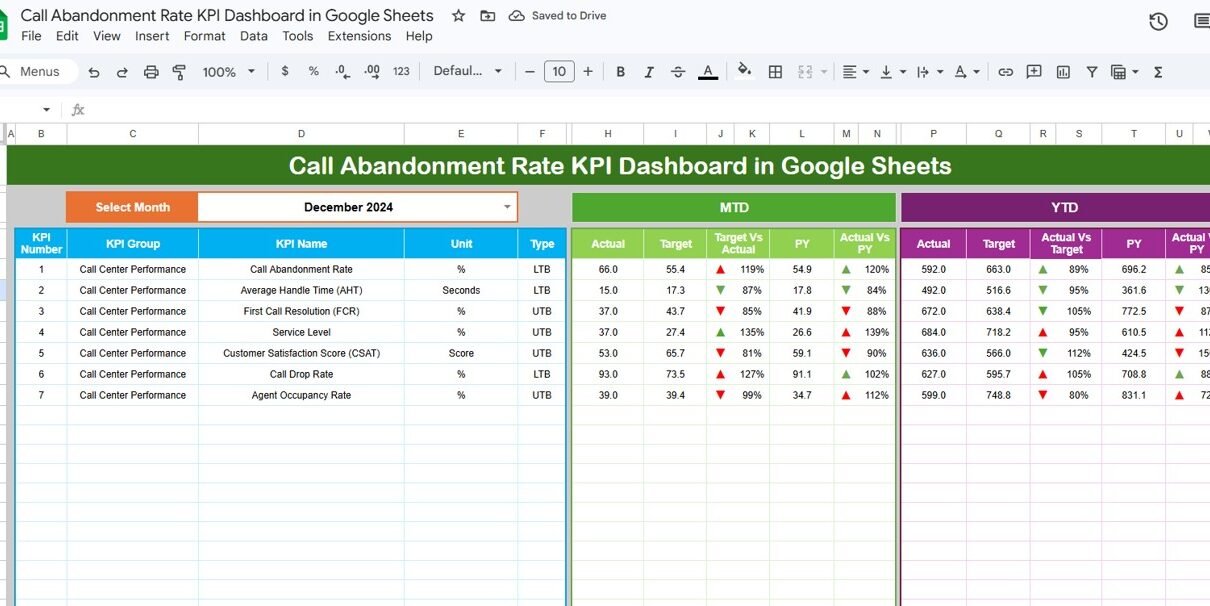Image resolution: width=1210 pixels, height=606 pixels.
Task: Expand the 100% zoom dropdown
Action: 229,72
